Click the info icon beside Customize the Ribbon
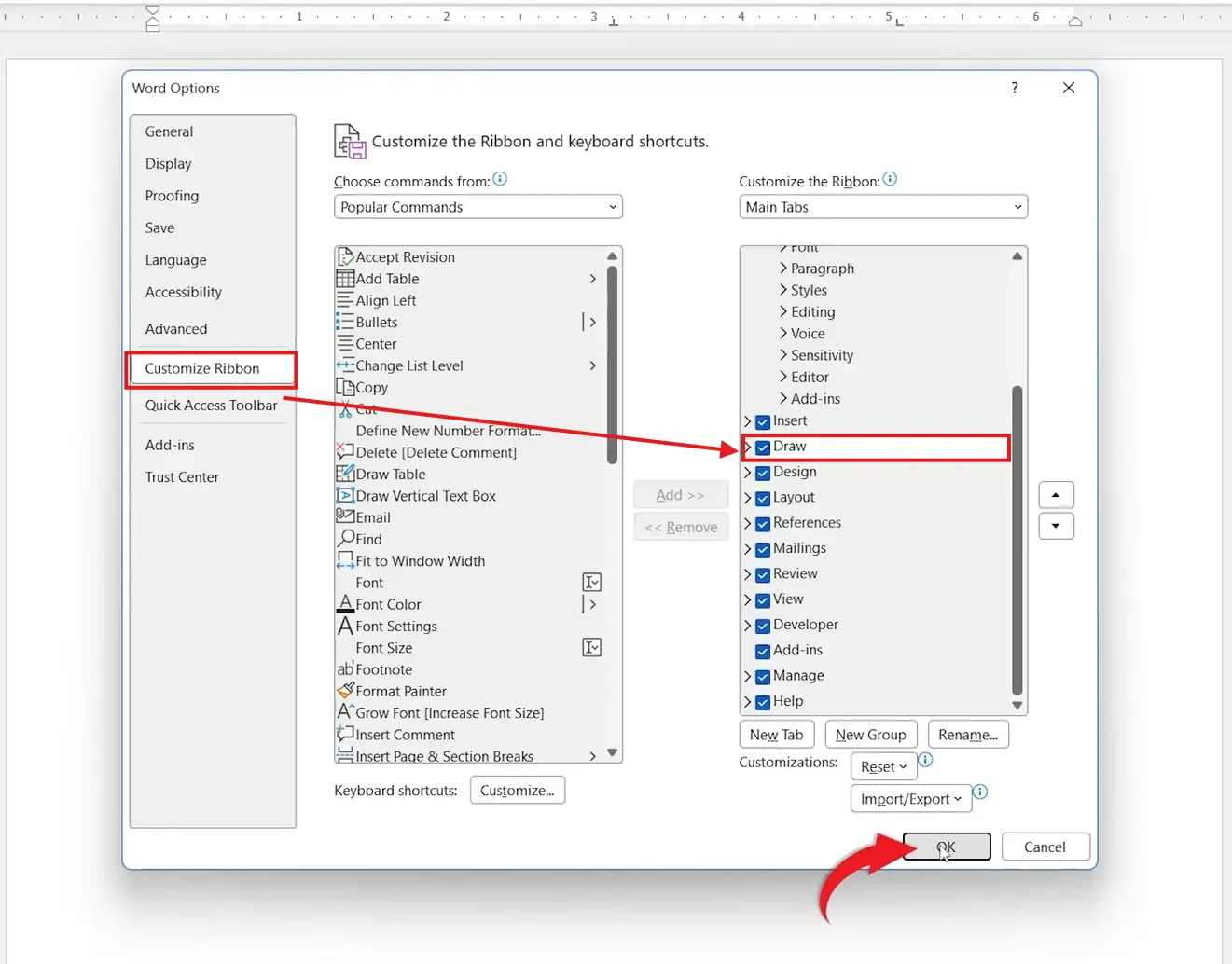Screen dimensions: 1232x964 [x=890, y=179]
